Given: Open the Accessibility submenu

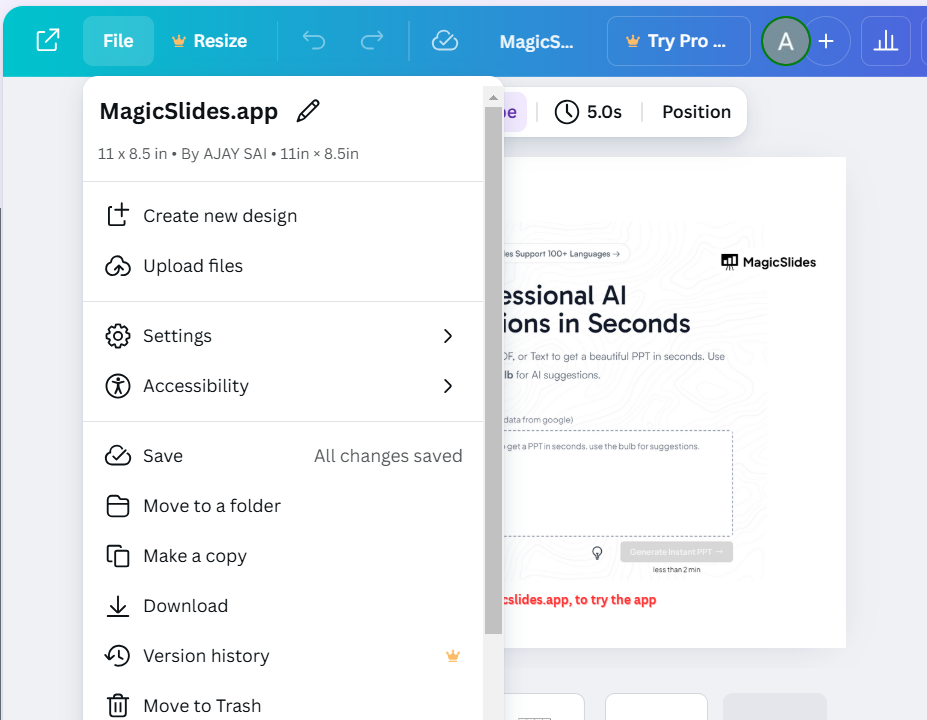Looking at the screenshot, I should point(283,386).
